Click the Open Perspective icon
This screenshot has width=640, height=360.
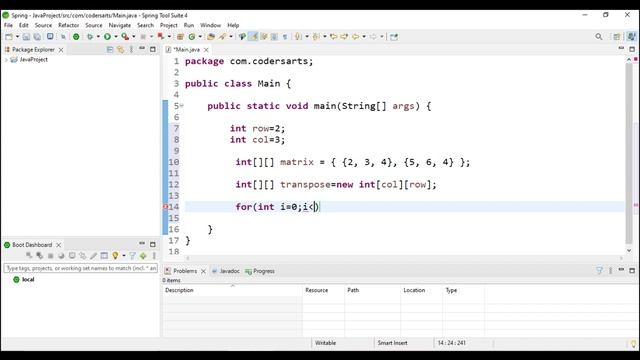point(617,37)
